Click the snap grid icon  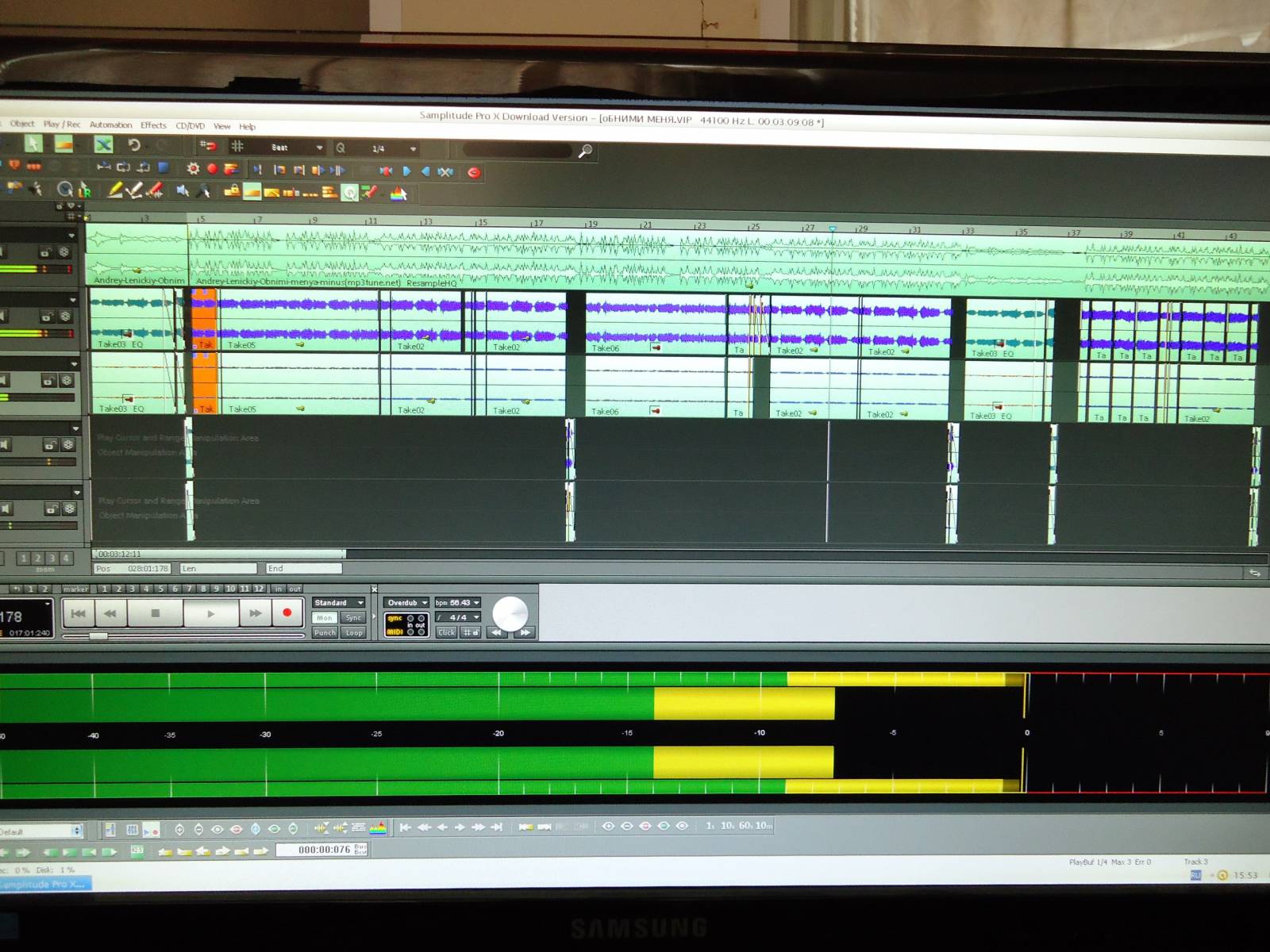(x=237, y=146)
